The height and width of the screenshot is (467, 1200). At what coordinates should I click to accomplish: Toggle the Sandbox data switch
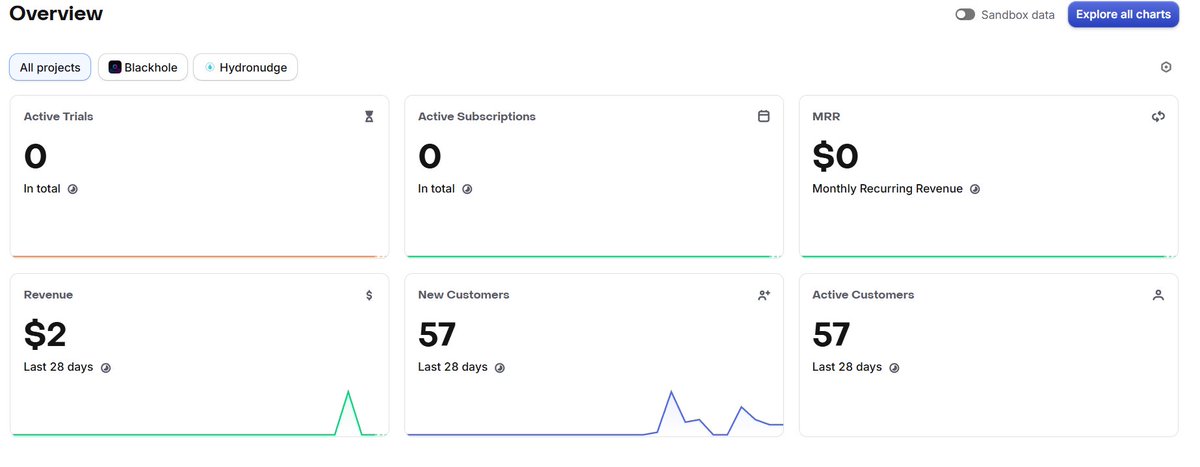click(x=965, y=15)
